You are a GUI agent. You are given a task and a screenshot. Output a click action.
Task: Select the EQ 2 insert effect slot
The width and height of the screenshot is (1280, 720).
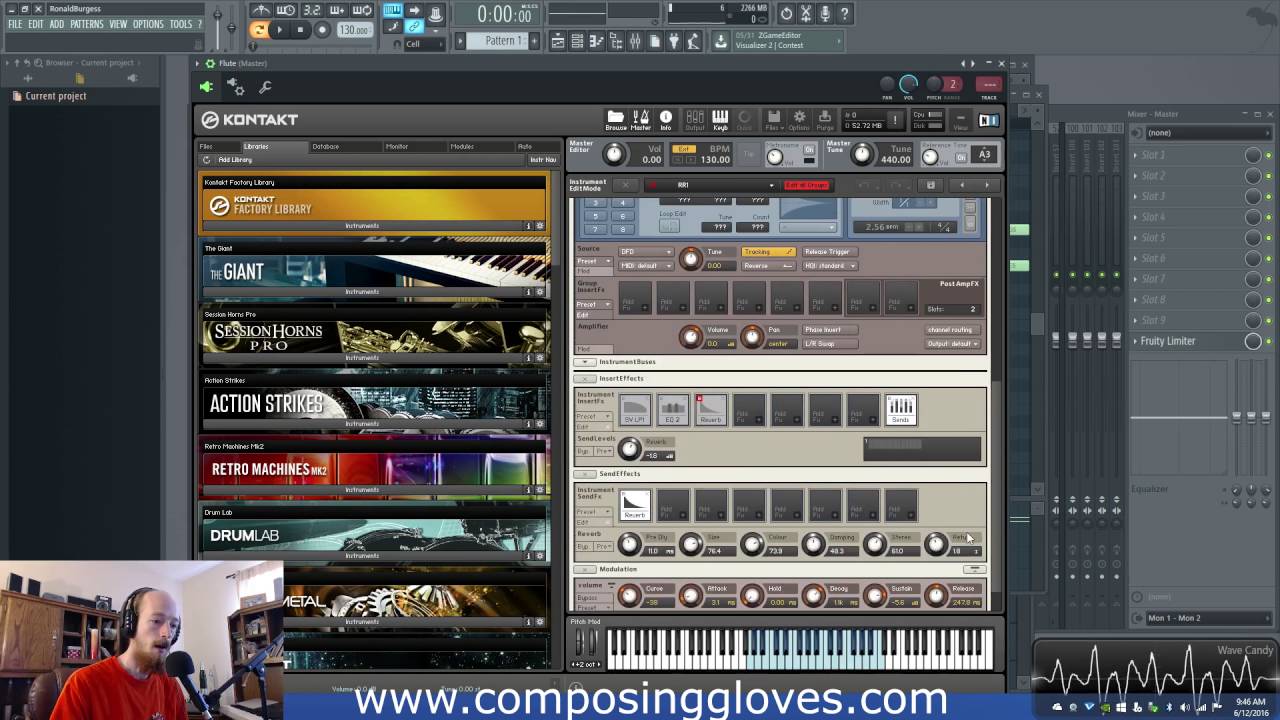(x=673, y=409)
